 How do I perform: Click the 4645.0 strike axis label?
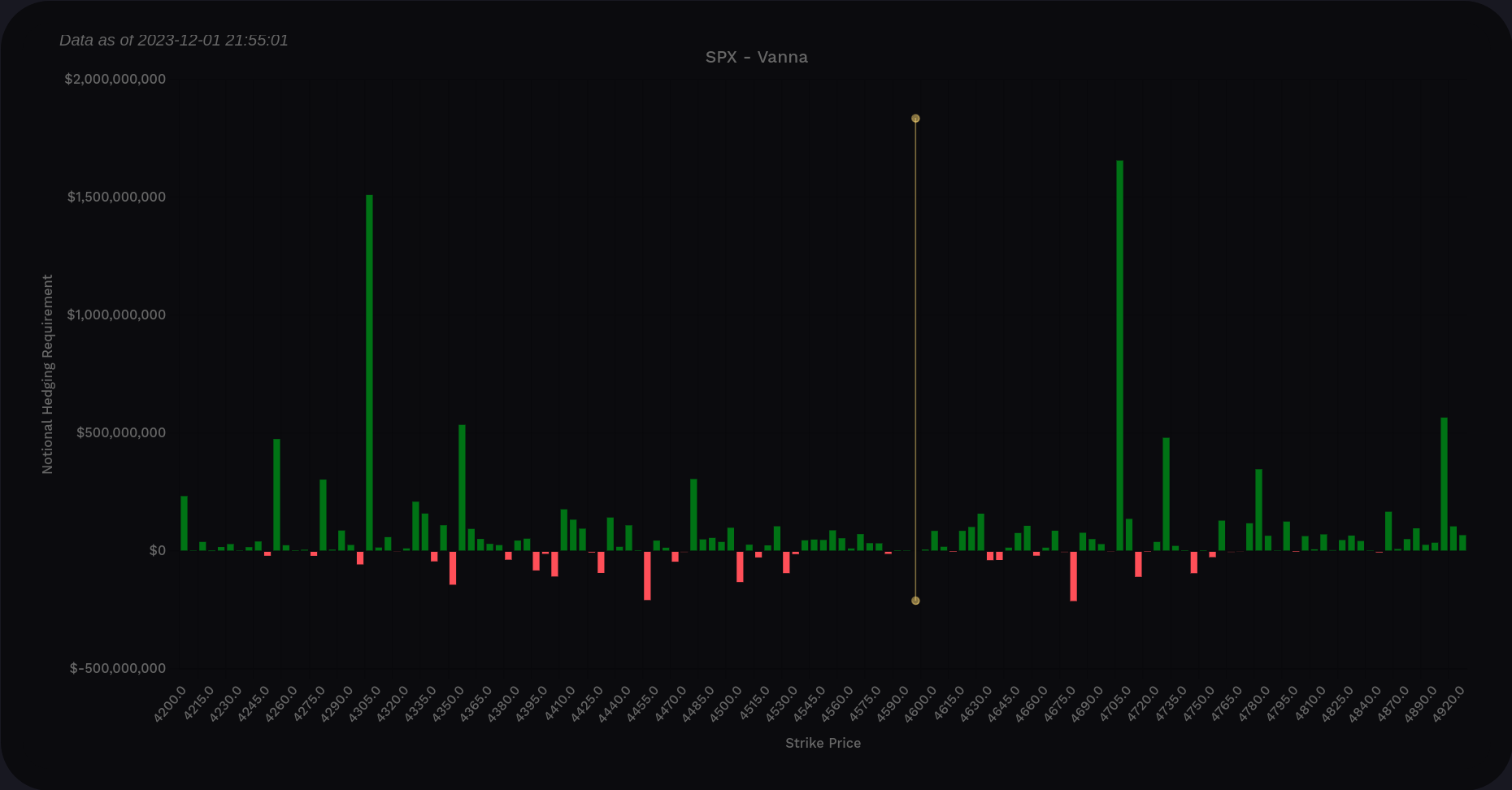coord(1004,704)
